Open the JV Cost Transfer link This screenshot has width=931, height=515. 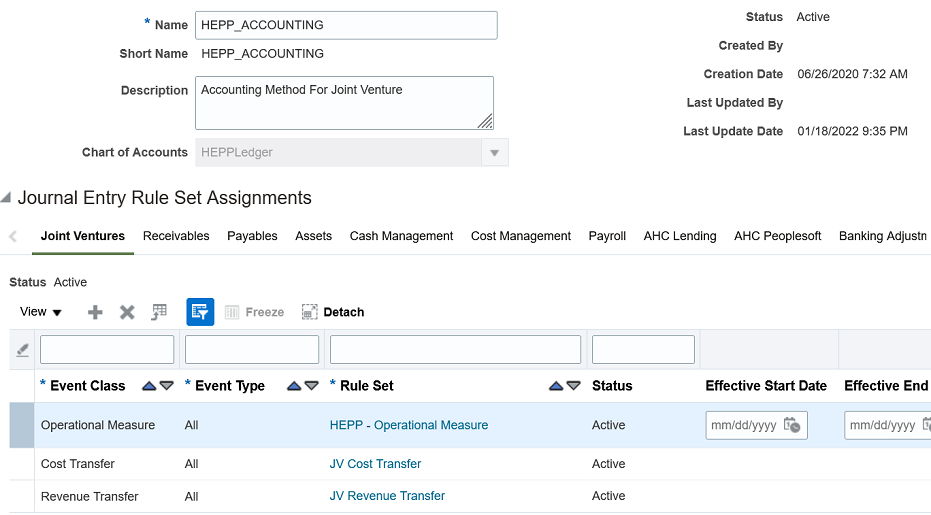click(375, 464)
